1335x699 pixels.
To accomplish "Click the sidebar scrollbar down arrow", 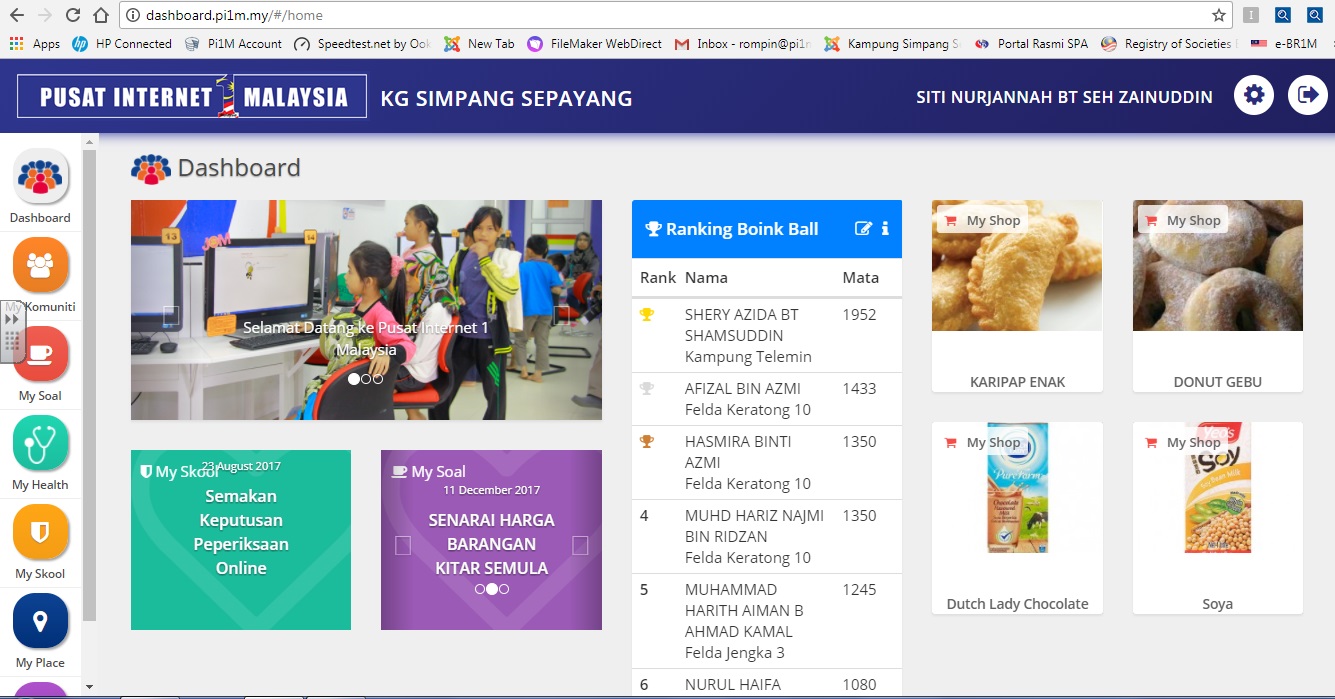I will (x=89, y=687).
